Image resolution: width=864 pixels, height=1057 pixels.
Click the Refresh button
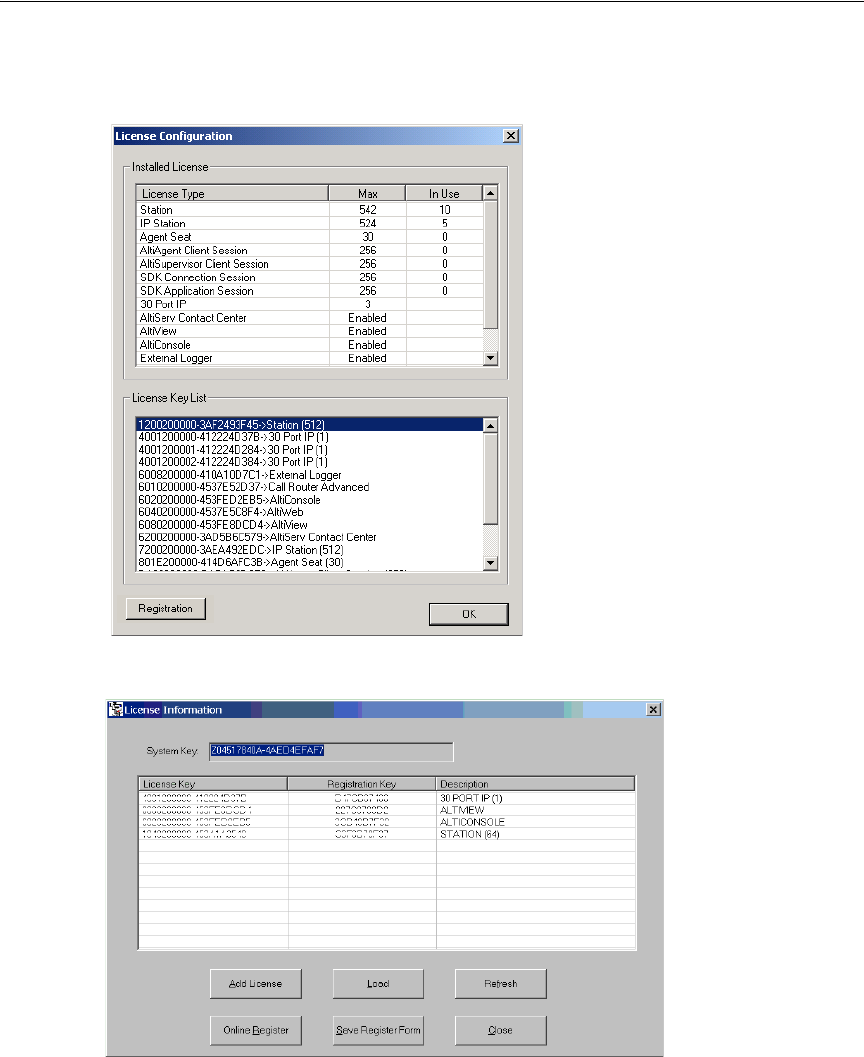501,984
